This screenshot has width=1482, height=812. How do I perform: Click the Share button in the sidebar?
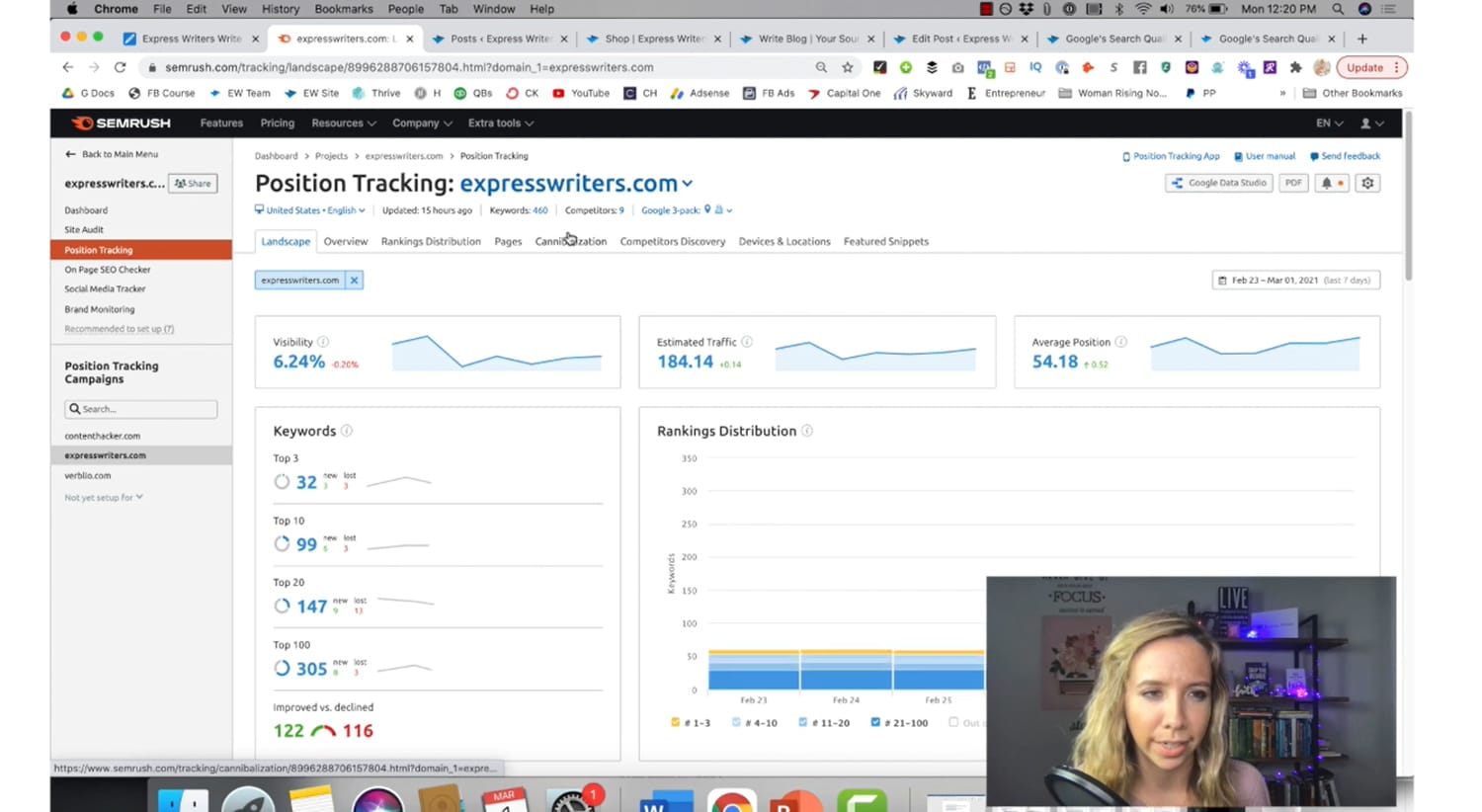(193, 184)
